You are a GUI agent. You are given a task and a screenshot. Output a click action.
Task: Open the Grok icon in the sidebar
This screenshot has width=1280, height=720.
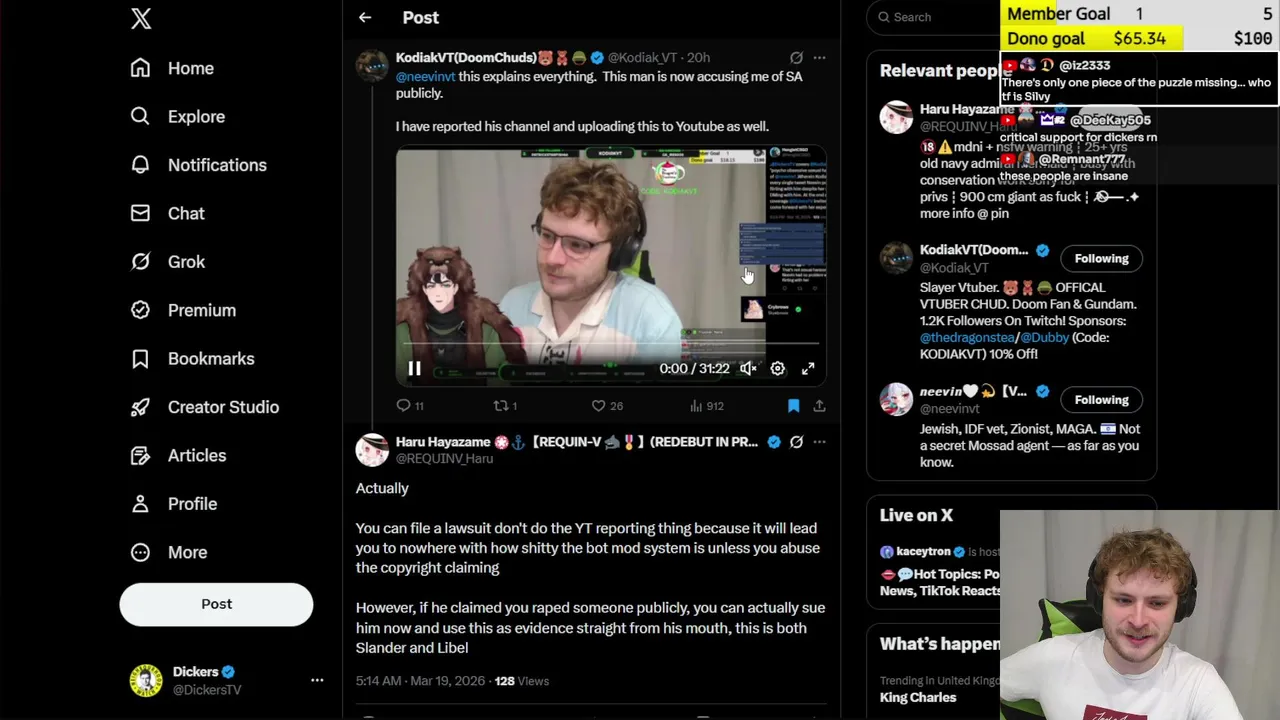(x=141, y=261)
